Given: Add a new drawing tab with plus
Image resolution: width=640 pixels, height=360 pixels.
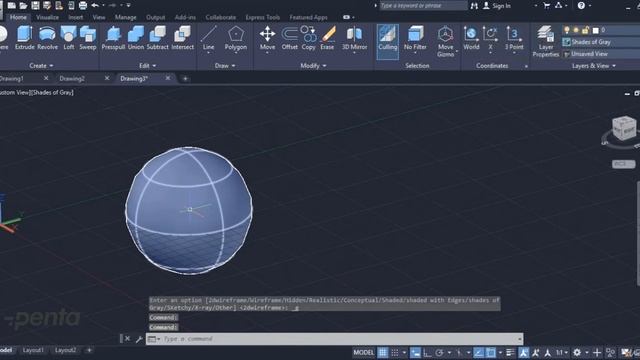Looking at the screenshot, I should coord(185,78).
